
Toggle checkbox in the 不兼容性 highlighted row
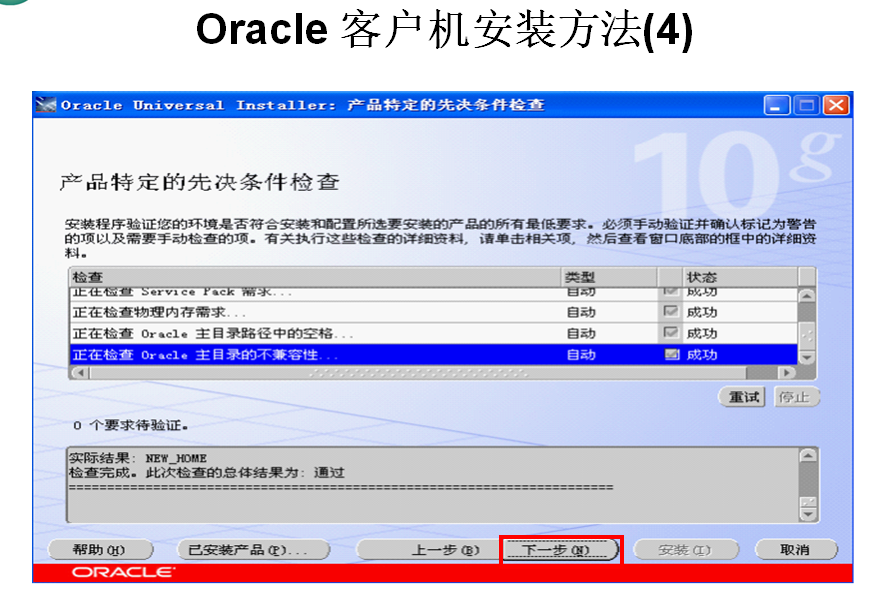672,354
